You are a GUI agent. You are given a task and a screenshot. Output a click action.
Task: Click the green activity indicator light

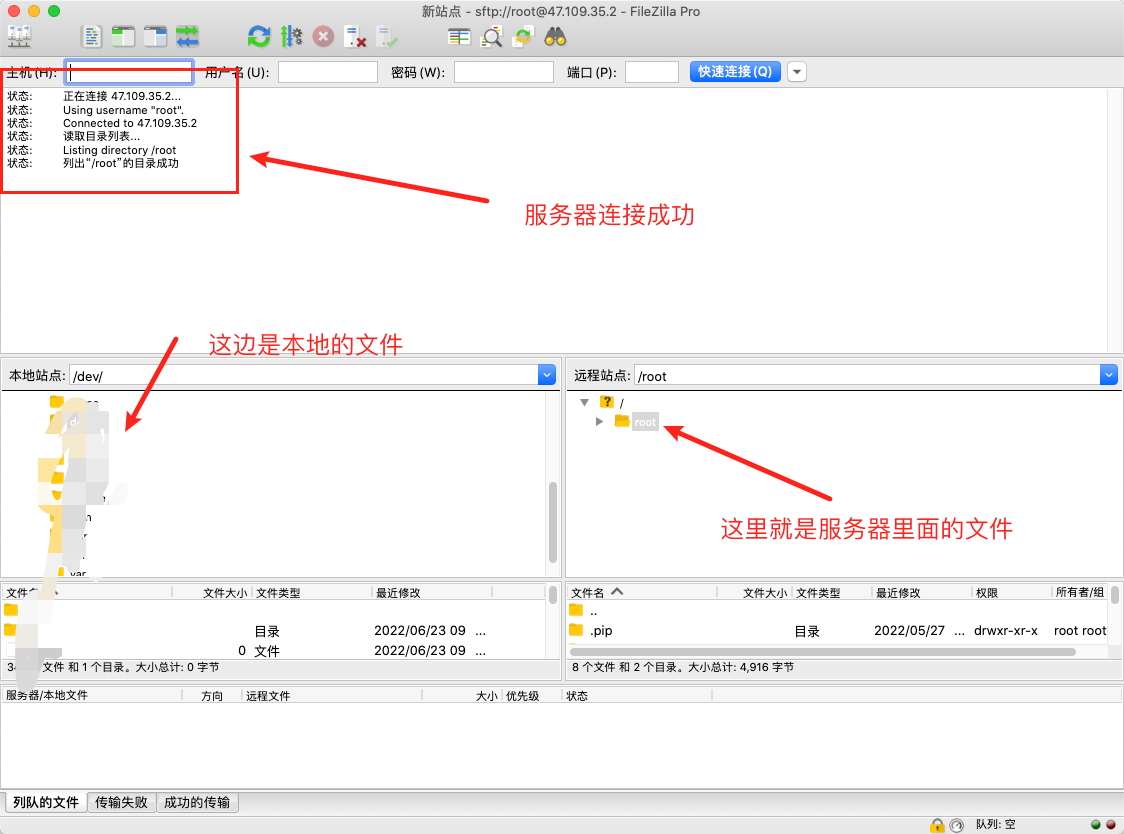coord(1095,825)
